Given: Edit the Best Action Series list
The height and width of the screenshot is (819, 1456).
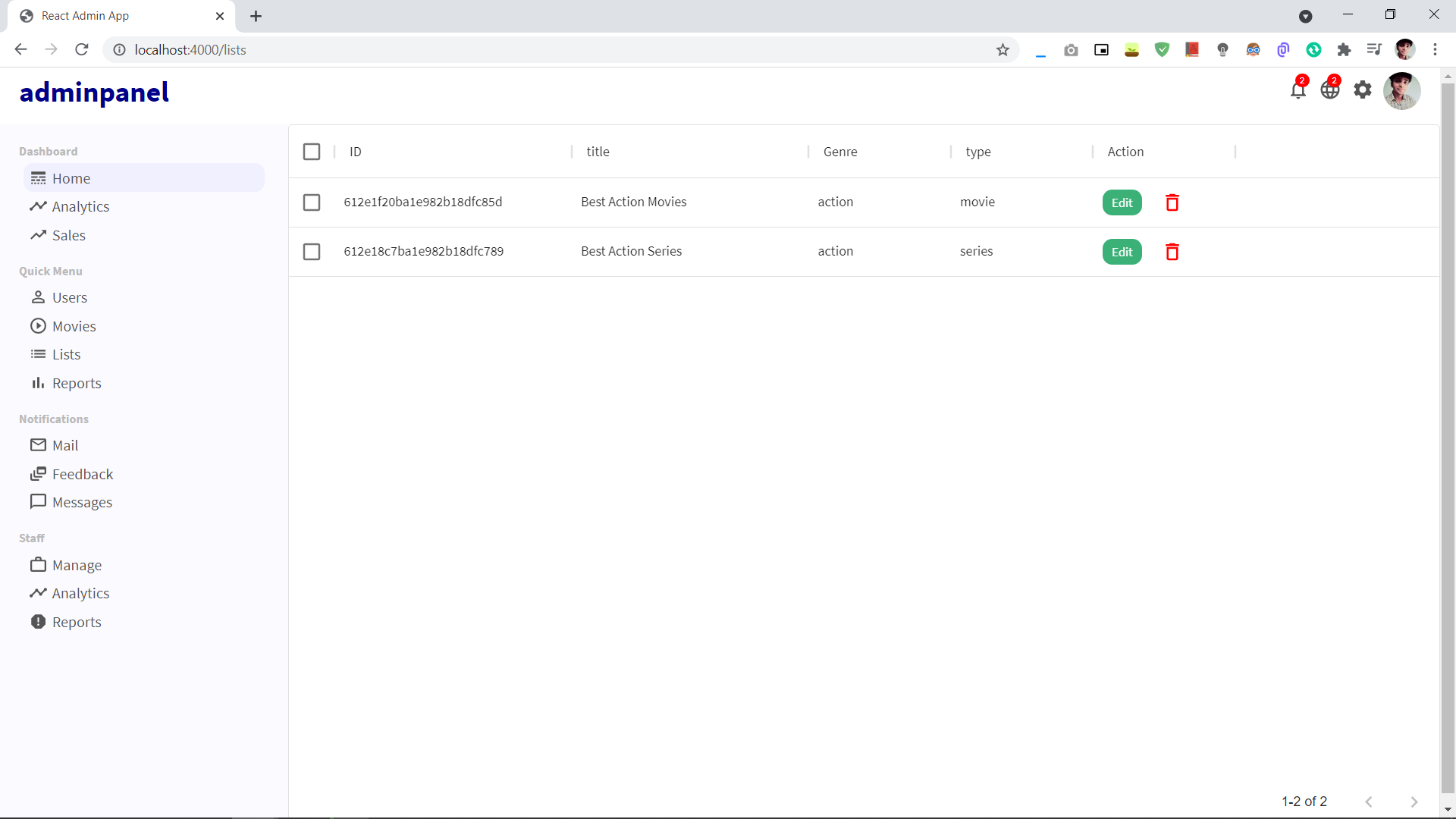Looking at the screenshot, I should [1122, 252].
